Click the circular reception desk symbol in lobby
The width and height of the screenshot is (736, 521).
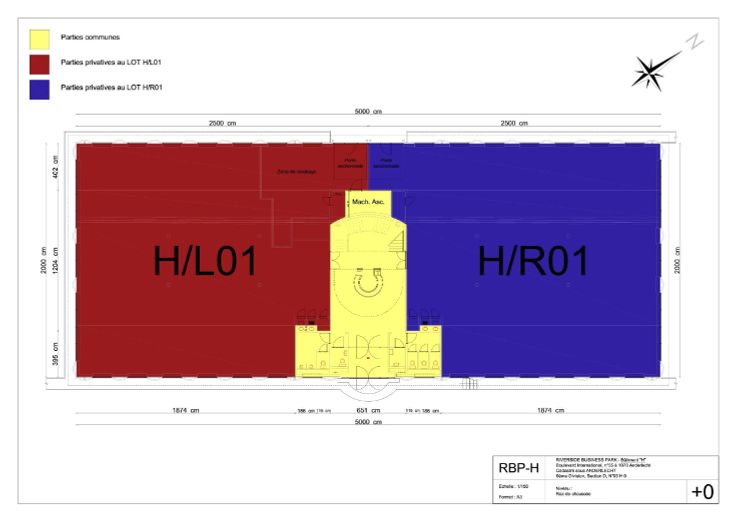[368, 283]
